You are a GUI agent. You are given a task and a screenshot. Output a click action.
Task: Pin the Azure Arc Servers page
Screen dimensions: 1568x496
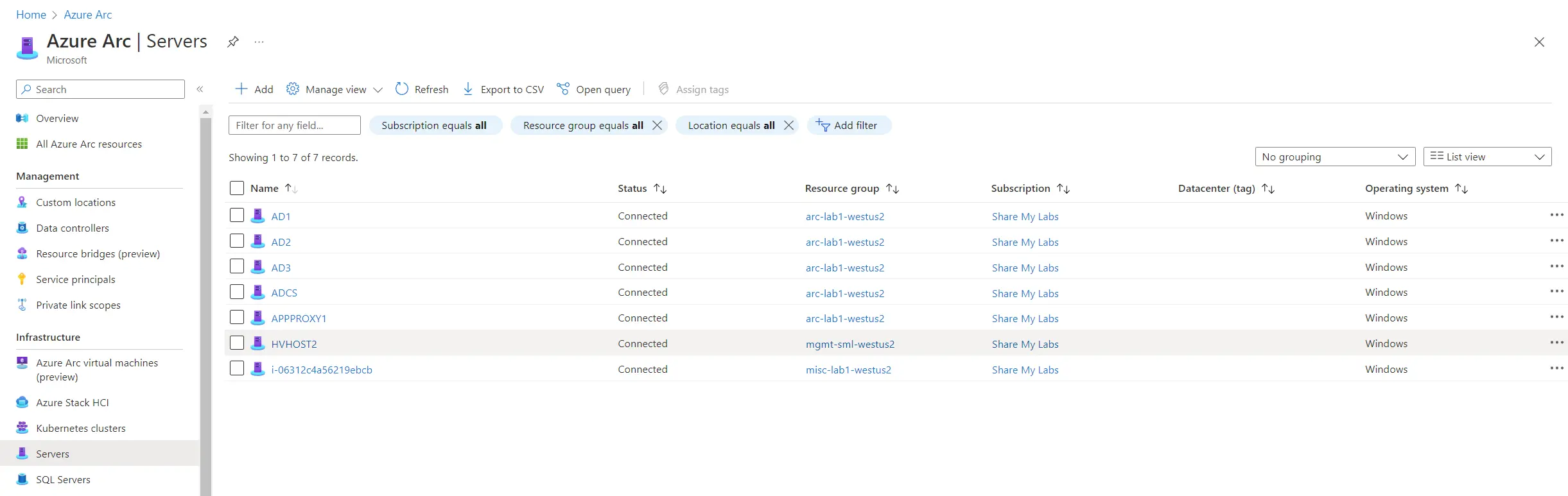[233, 42]
